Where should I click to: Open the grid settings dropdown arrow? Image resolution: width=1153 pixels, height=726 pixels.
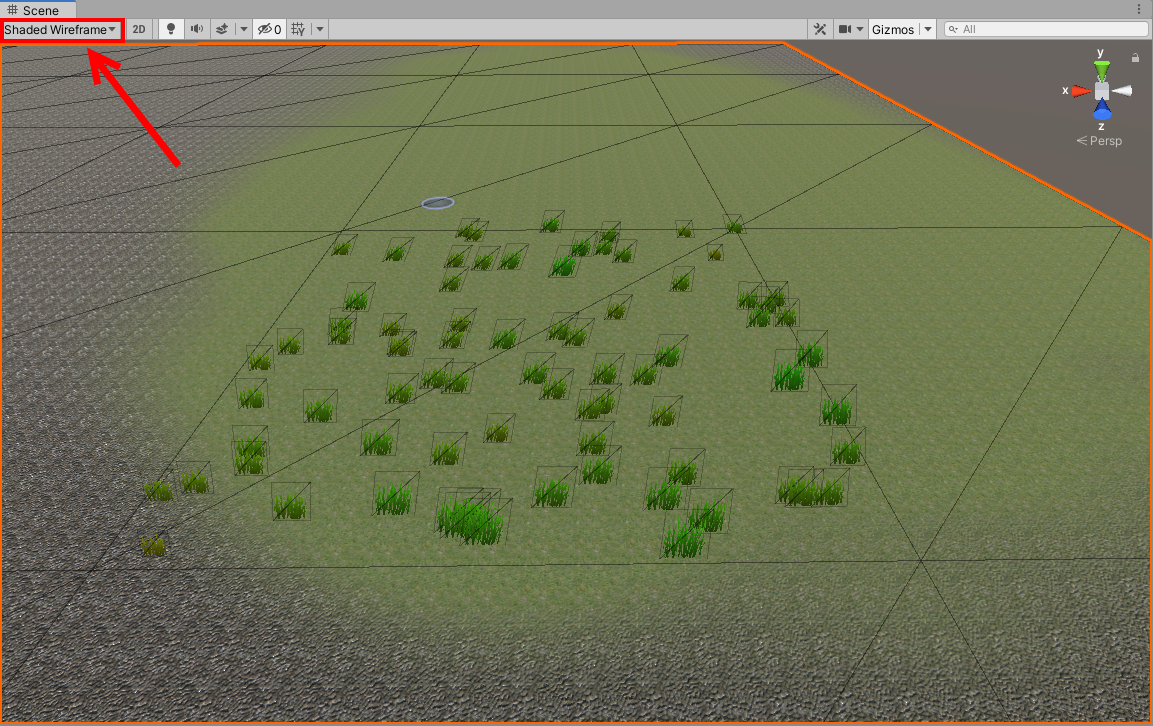click(320, 29)
